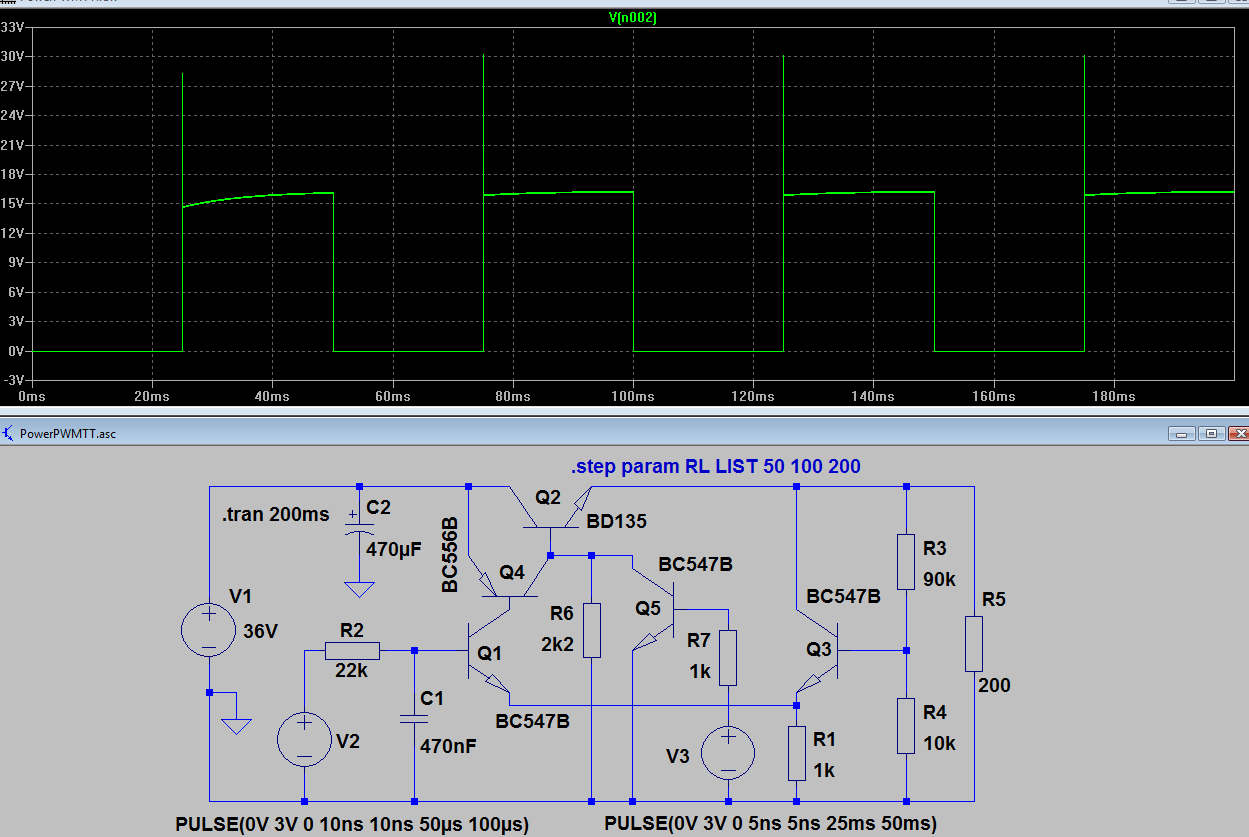Click the 1k value of R7
The width and height of the screenshot is (1249, 837).
point(699,671)
